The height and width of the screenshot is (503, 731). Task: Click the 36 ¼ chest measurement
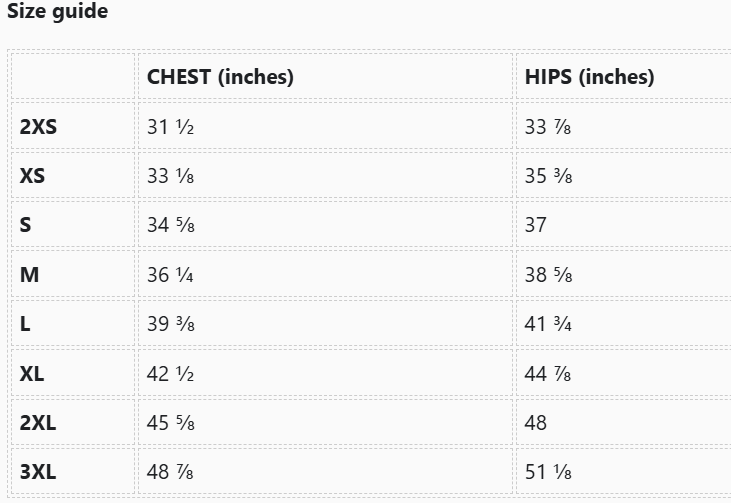click(x=170, y=274)
